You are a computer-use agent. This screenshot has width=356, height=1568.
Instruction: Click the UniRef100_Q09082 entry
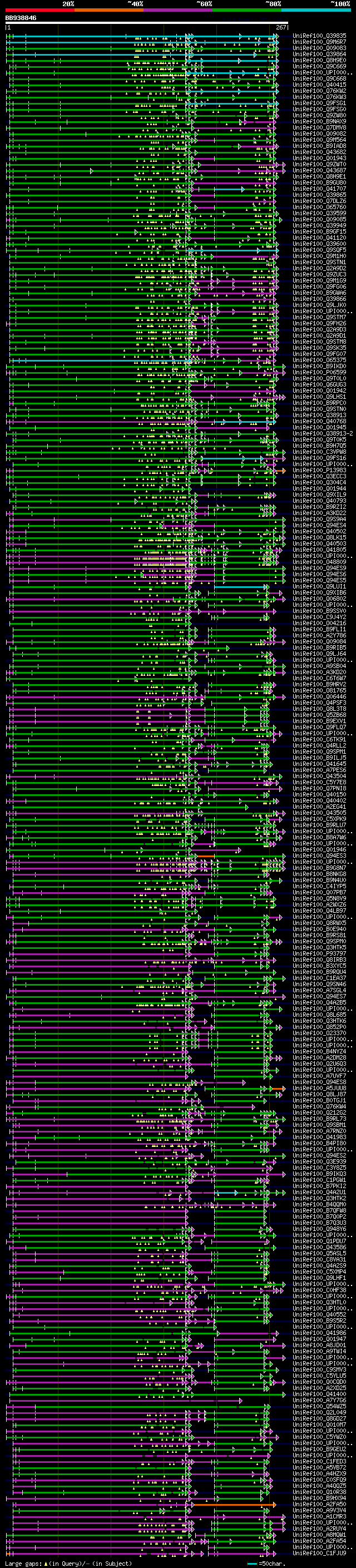[x=319, y=134]
